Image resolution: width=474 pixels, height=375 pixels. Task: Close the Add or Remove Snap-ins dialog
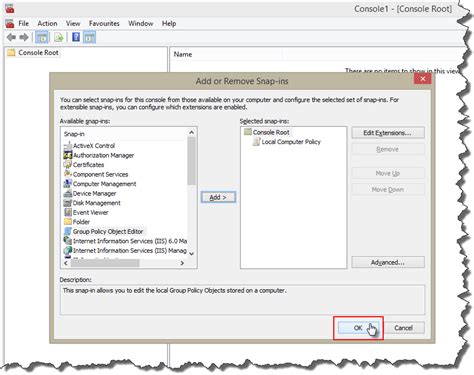[x=422, y=79]
